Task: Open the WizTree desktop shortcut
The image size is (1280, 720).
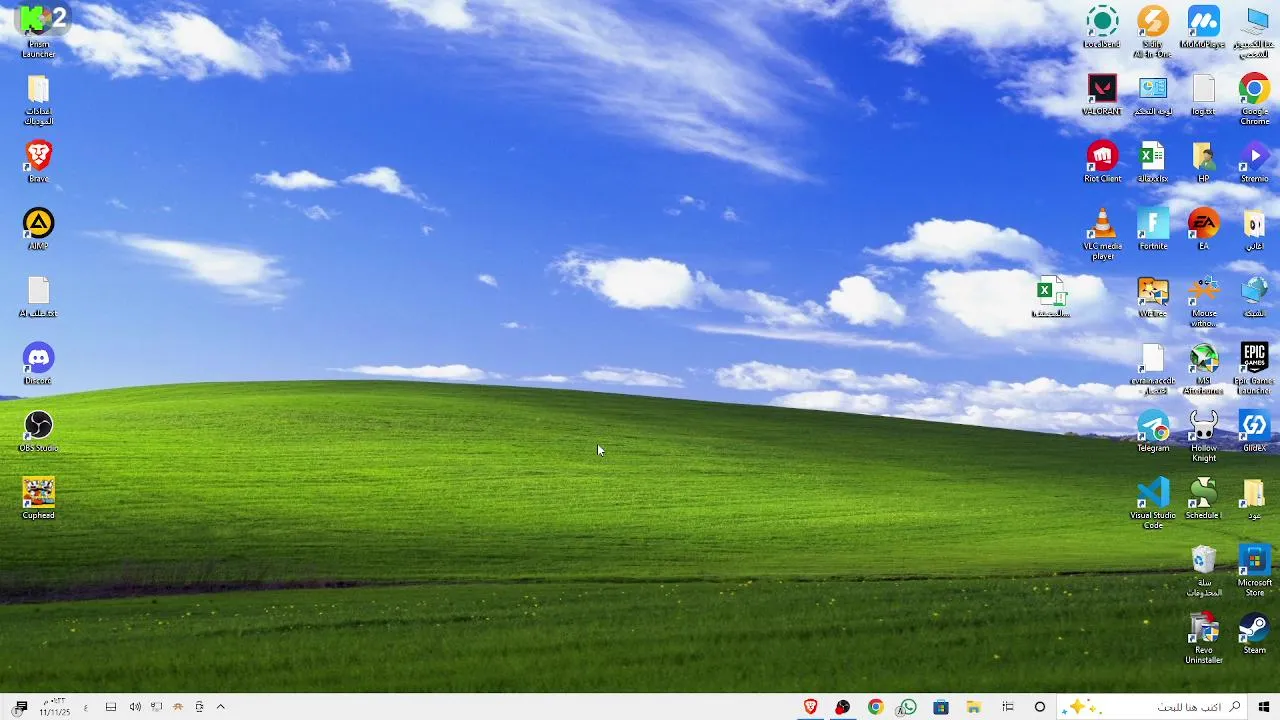Action: (1153, 296)
